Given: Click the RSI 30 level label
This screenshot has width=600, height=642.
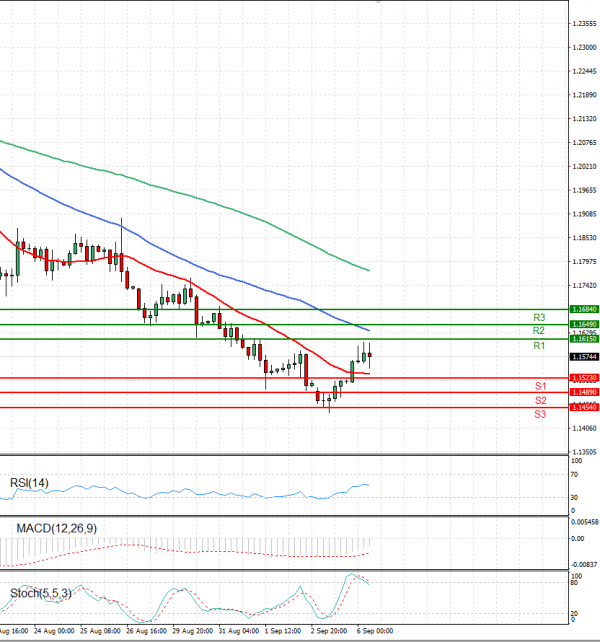Looking at the screenshot, I should tap(574, 497).
